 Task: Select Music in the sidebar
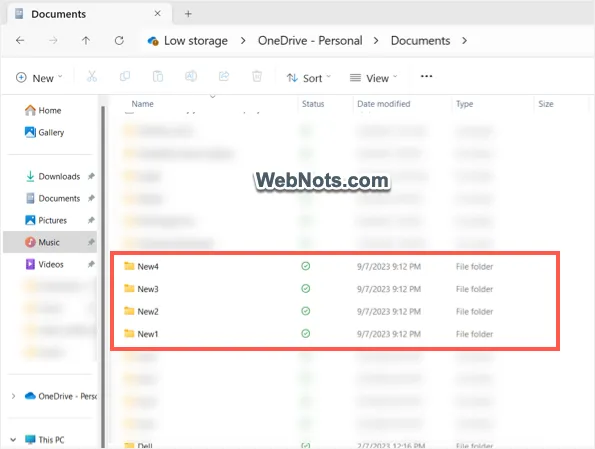(x=50, y=242)
